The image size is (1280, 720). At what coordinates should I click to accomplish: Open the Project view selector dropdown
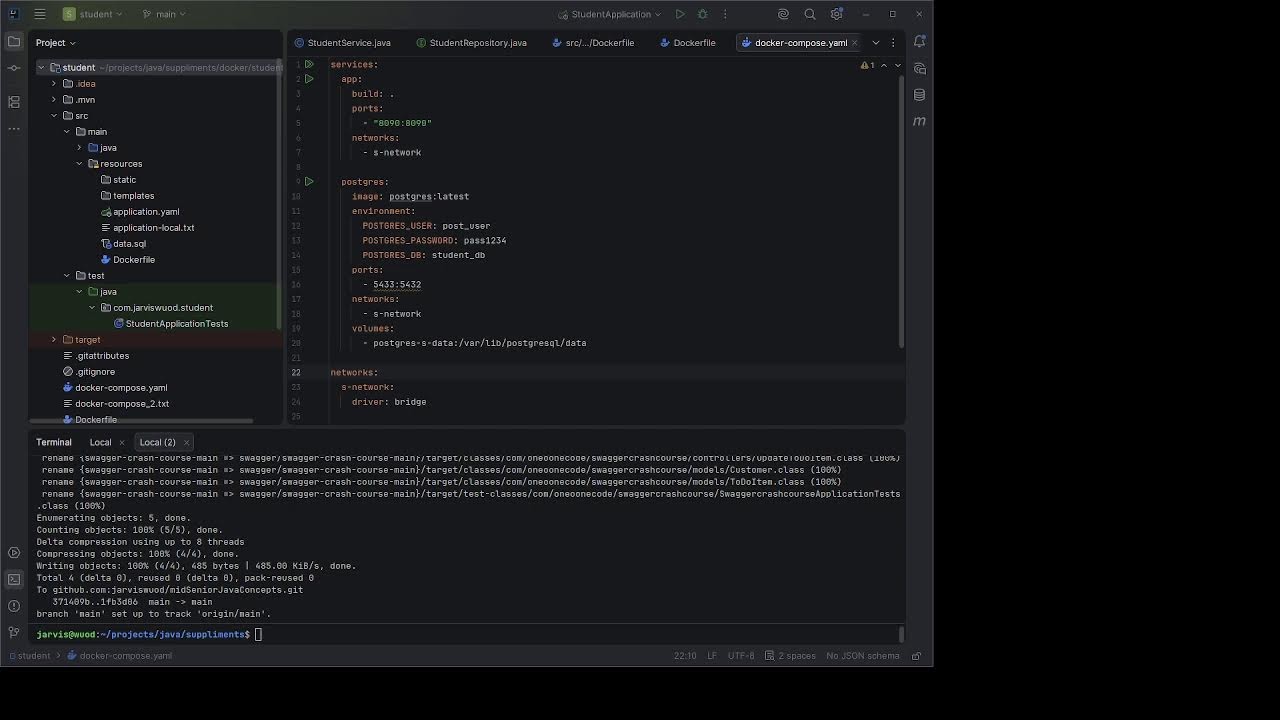pos(56,43)
